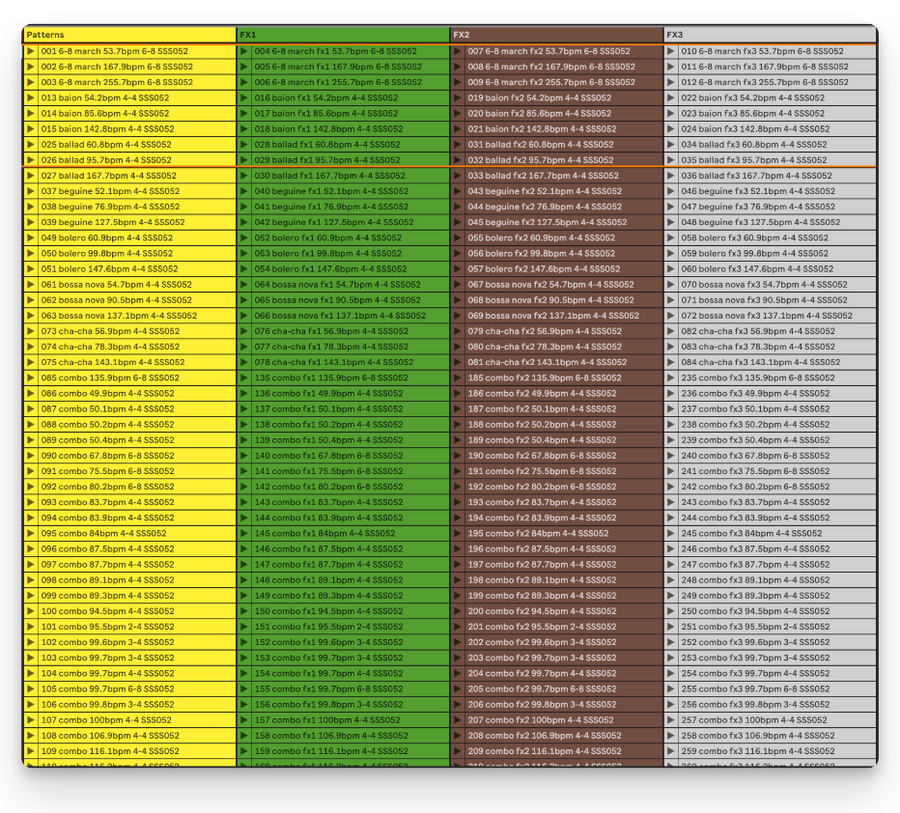This screenshot has height=813, width=900.
Task: Launch clip 109 combo 116.1bpm
Action: 30,751
